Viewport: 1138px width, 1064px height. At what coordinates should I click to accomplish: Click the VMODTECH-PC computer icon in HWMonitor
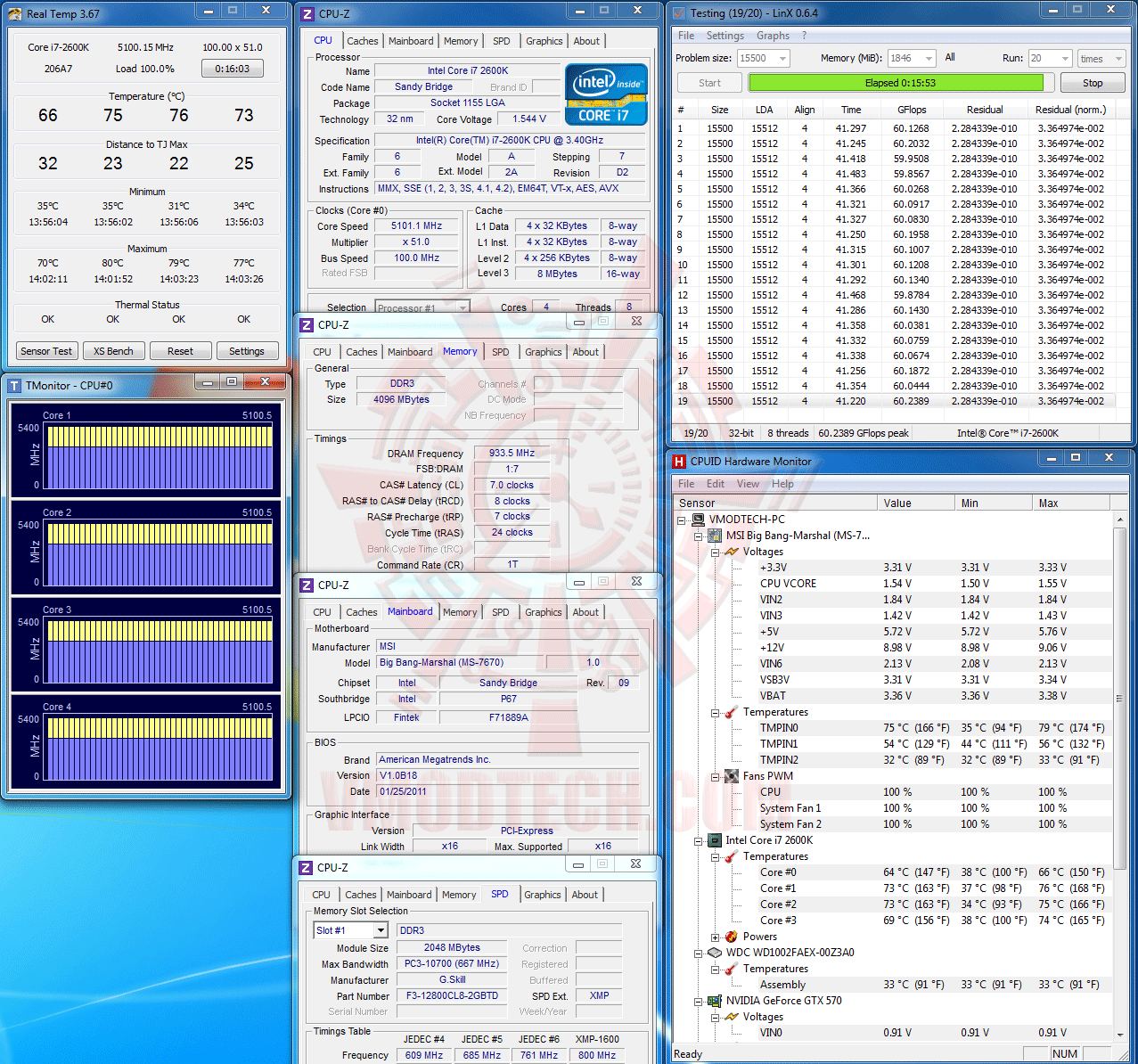pos(698,520)
